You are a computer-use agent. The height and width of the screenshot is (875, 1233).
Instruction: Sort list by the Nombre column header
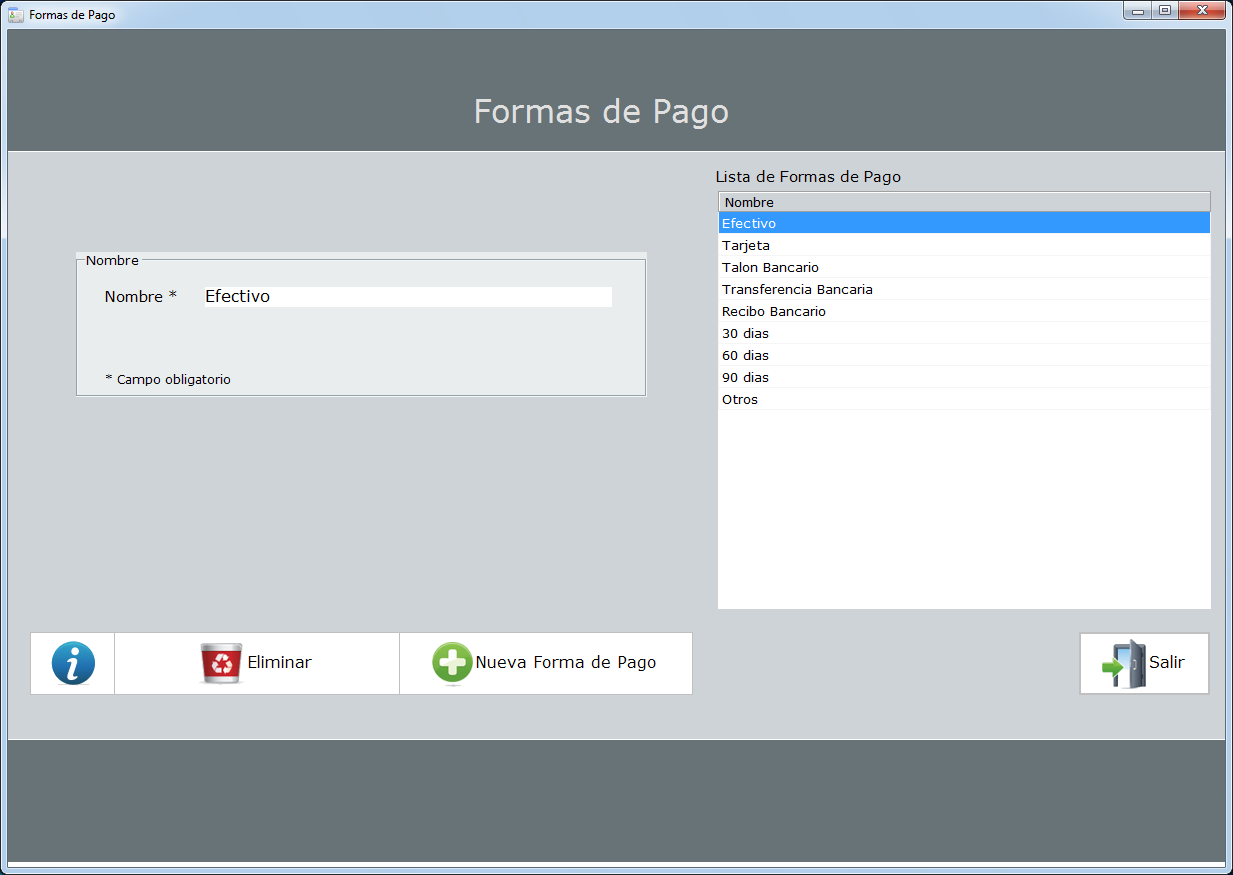pos(963,202)
